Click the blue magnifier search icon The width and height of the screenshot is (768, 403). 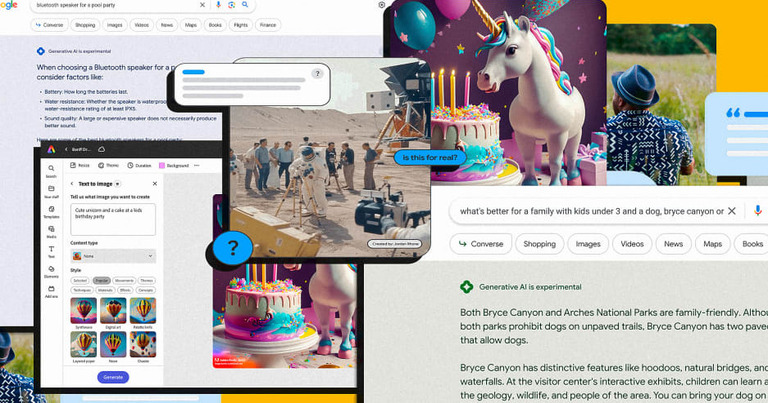(245, 5)
